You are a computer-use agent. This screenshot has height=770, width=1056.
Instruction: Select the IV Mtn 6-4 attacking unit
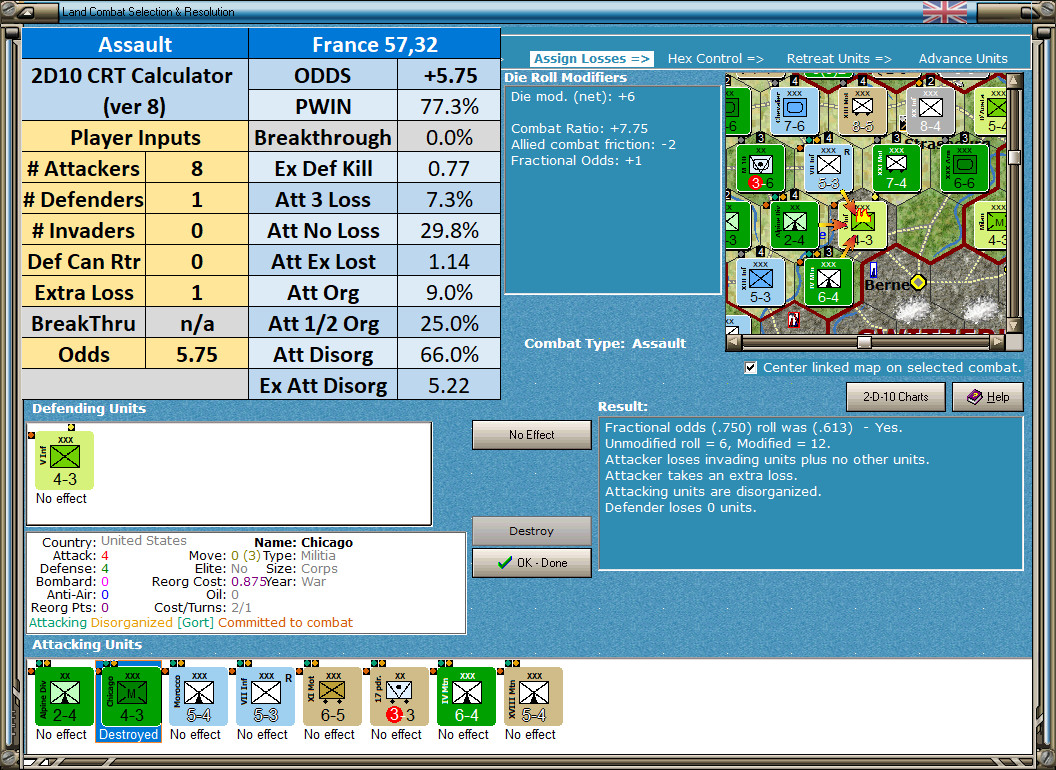pyautogui.click(x=467, y=697)
